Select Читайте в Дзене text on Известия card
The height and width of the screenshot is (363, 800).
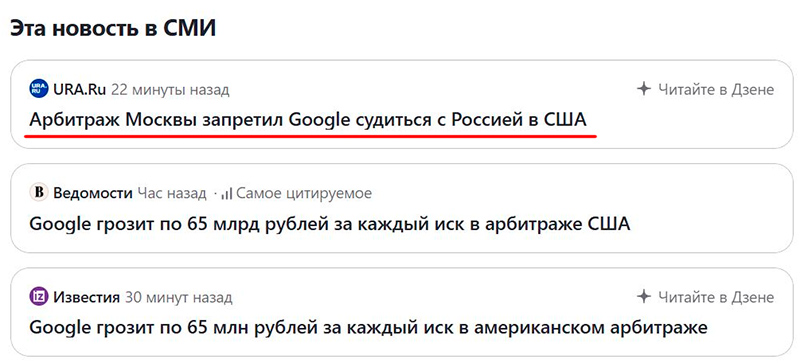(716, 297)
